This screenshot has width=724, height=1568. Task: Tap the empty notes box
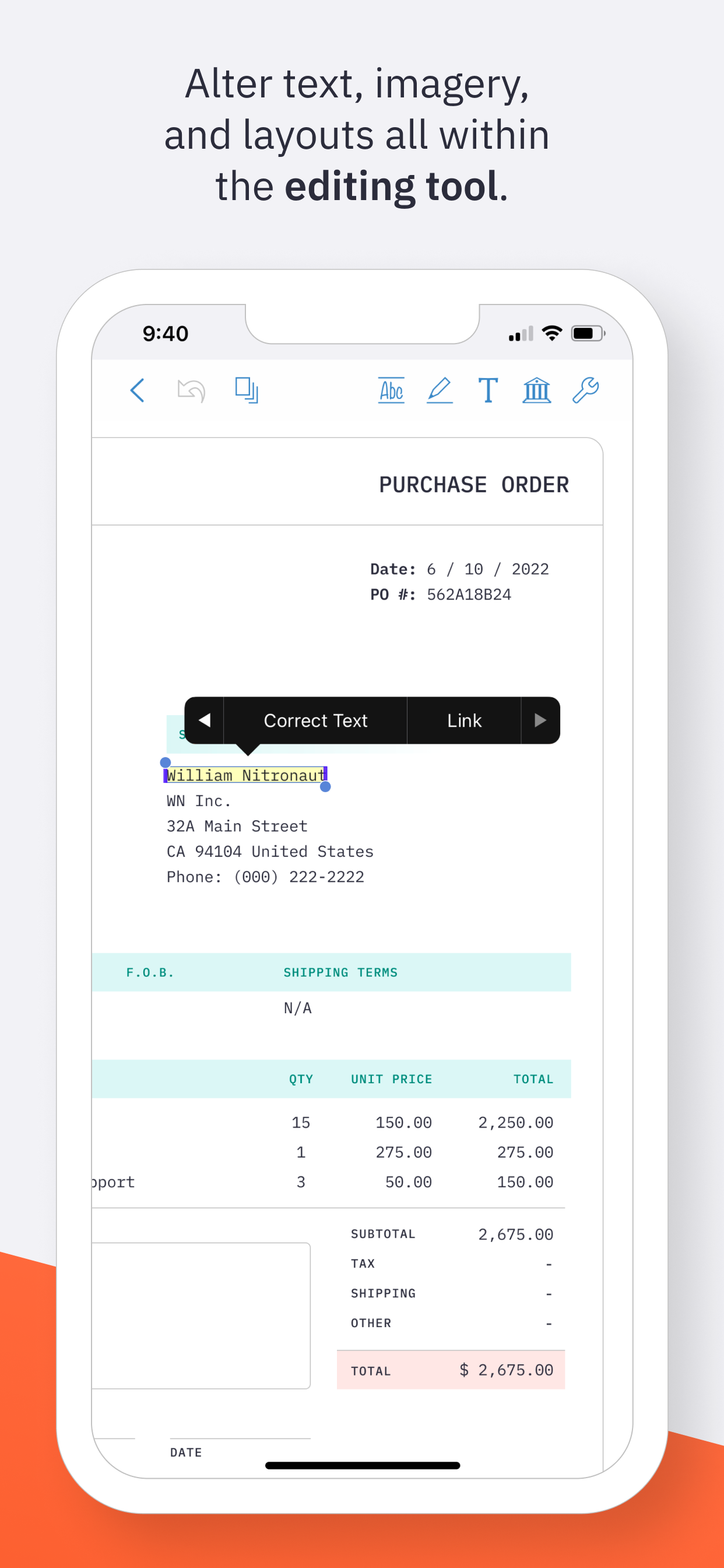pos(201,1315)
